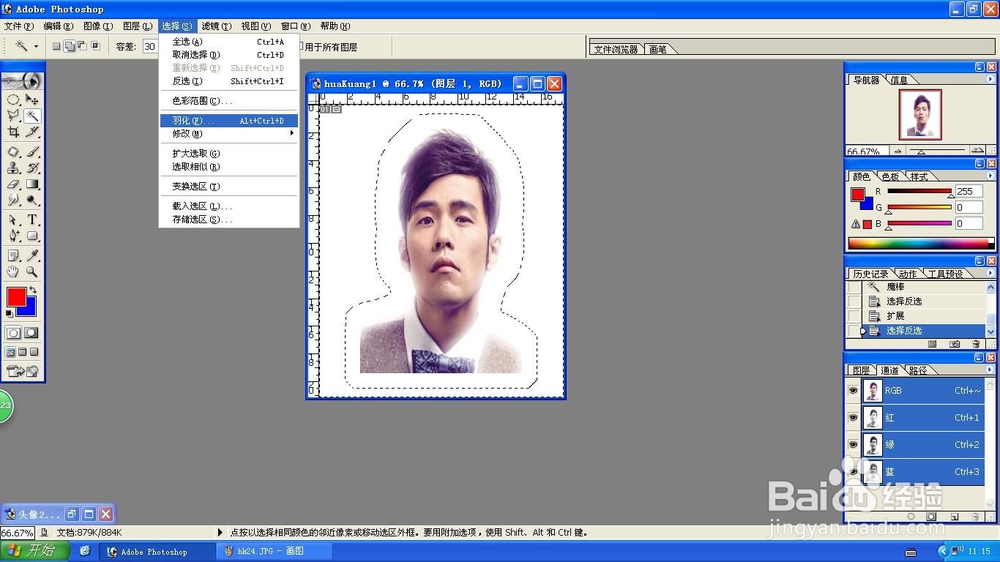This screenshot has width=1000, height=562.
Task: Choose New Selection mode in options bar
Action: tap(56, 46)
